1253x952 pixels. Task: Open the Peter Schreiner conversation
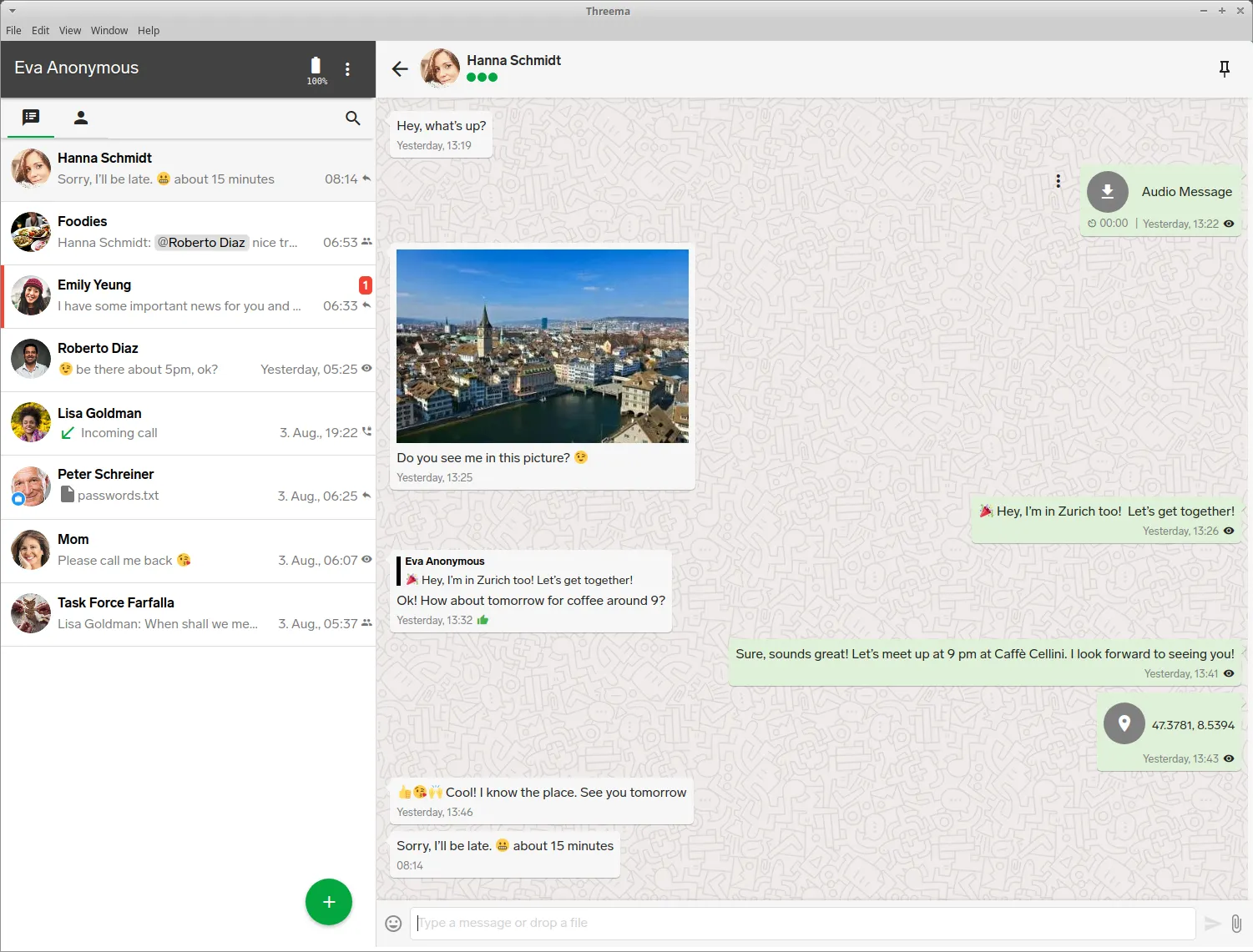coord(189,486)
